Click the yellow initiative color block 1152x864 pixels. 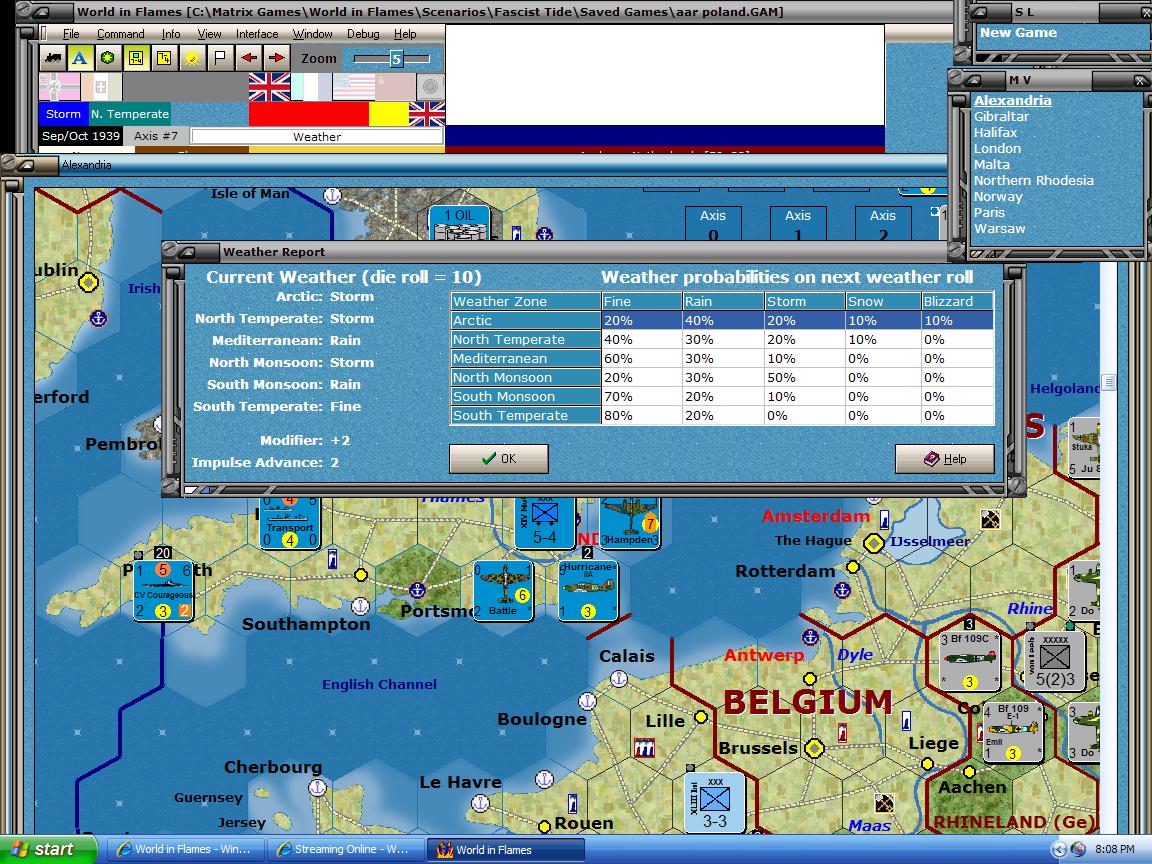[389, 114]
